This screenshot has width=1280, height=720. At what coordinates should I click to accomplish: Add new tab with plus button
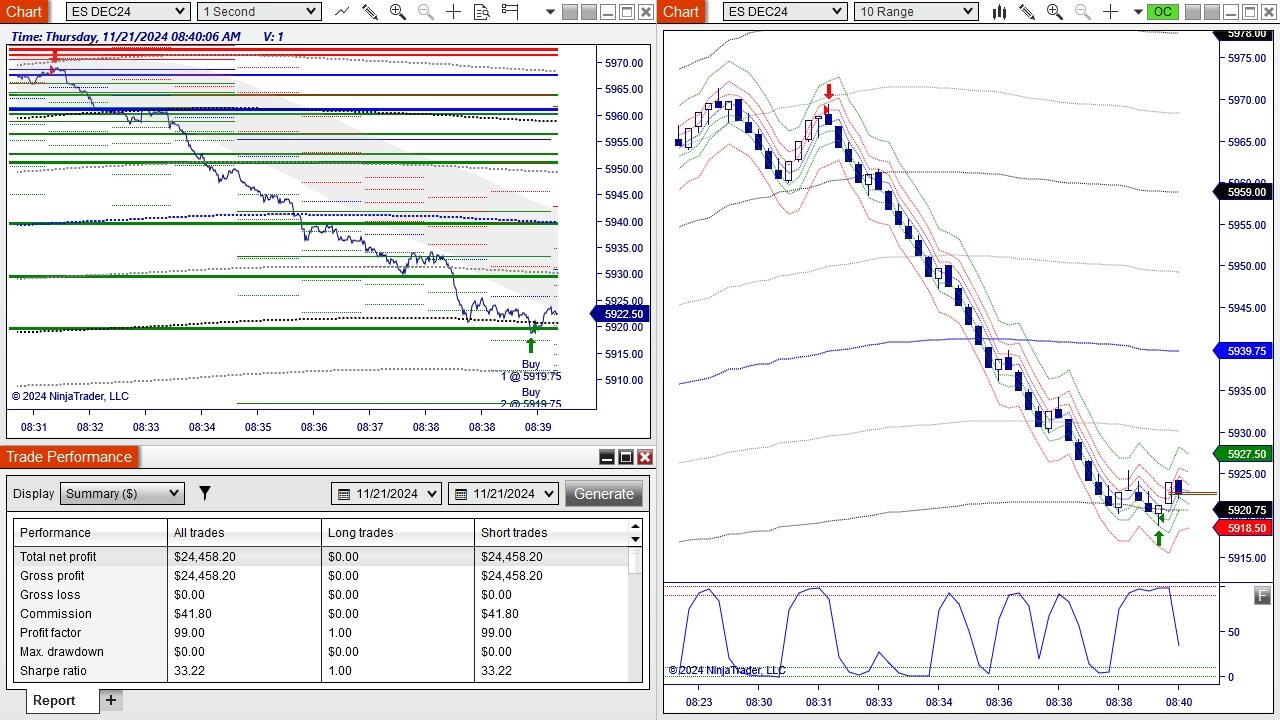click(x=111, y=700)
